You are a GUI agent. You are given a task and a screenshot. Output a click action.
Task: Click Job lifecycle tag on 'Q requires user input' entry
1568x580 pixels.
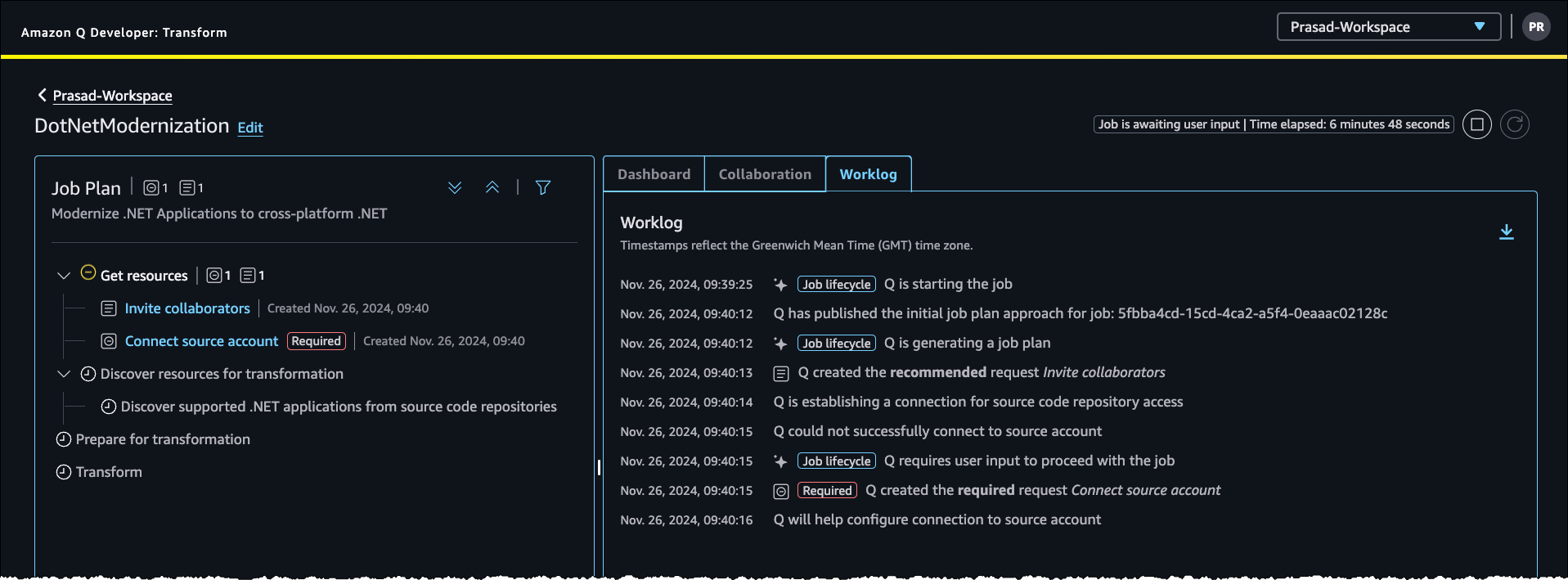tap(837, 461)
